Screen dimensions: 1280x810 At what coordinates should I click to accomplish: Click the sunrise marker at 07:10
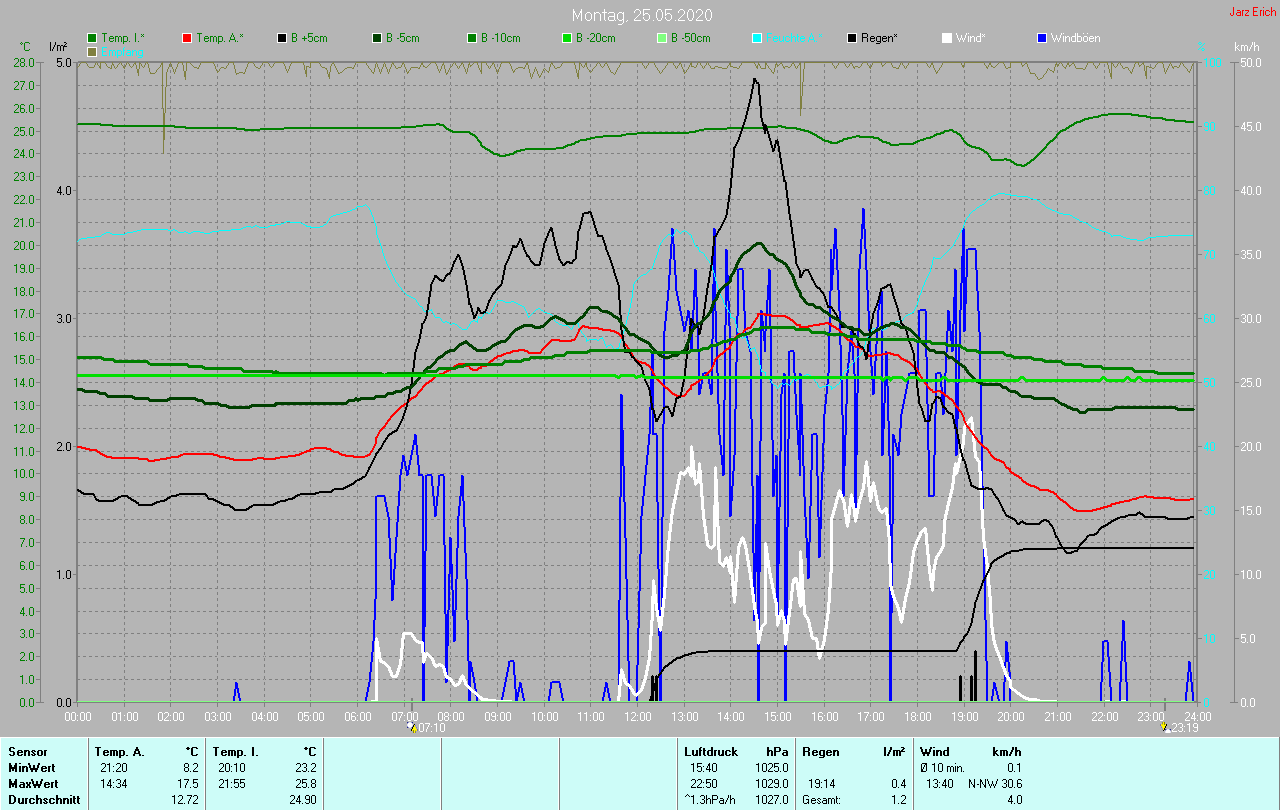tap(414, 728)
